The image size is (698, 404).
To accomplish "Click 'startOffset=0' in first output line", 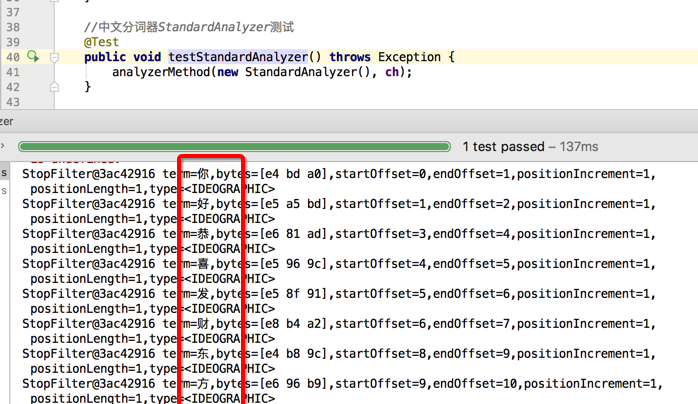I will pyautogui.click(x=380, y=174).
